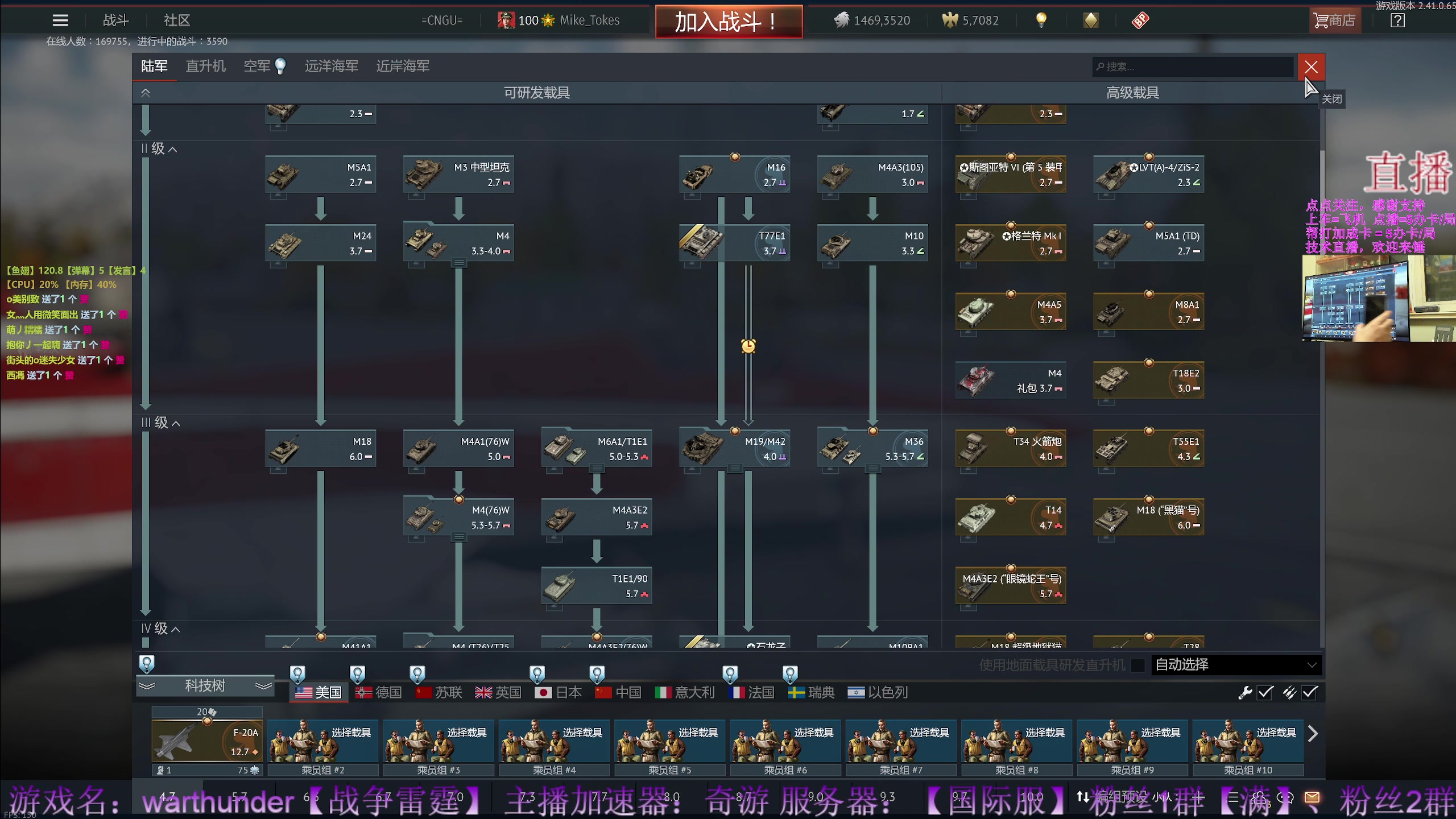Click the player avatar portrait
Screen dimensions: 1456x819
tap(506, 20)
